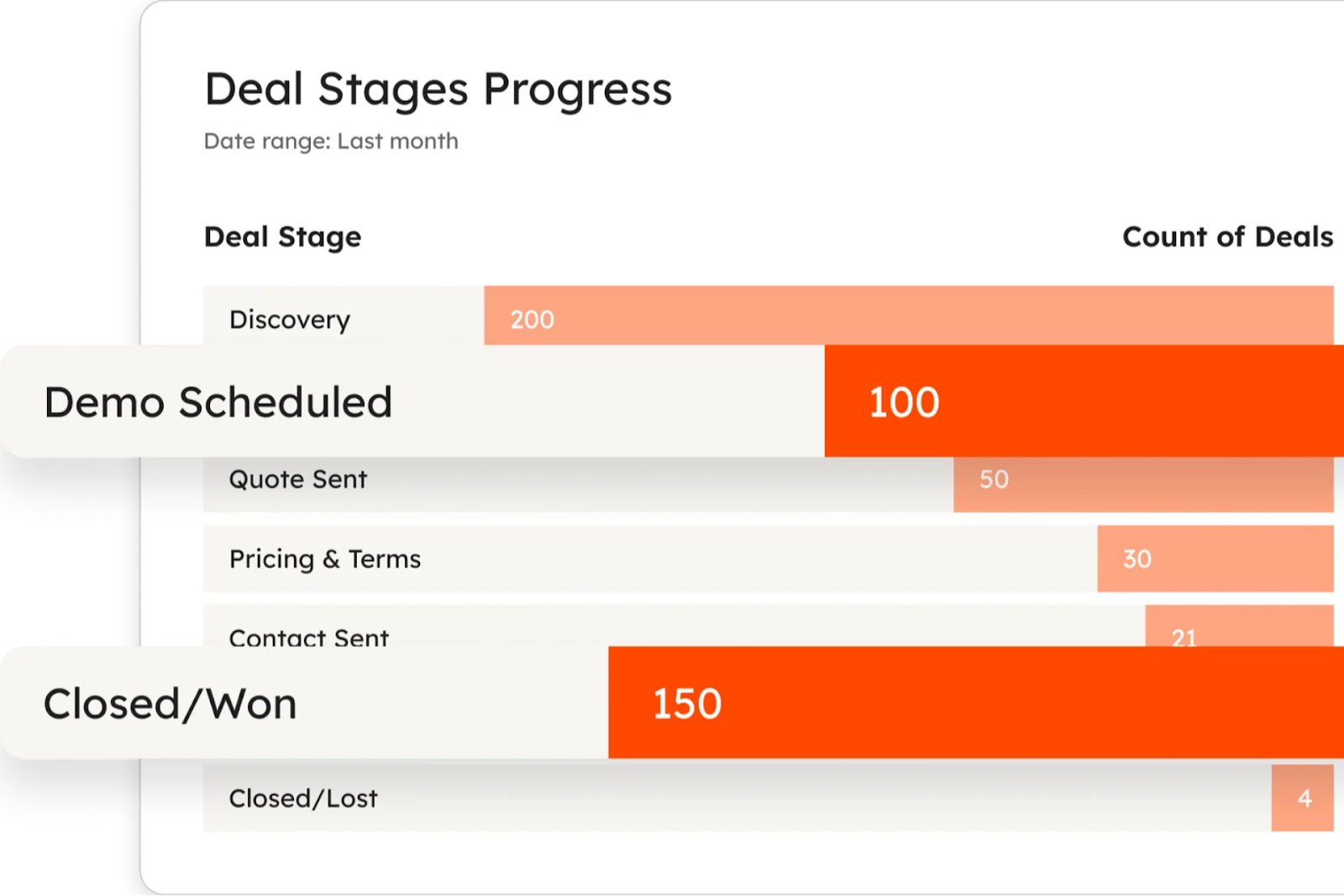
Task: Select the Quote Sent stage label
Action: click(298, 479)
